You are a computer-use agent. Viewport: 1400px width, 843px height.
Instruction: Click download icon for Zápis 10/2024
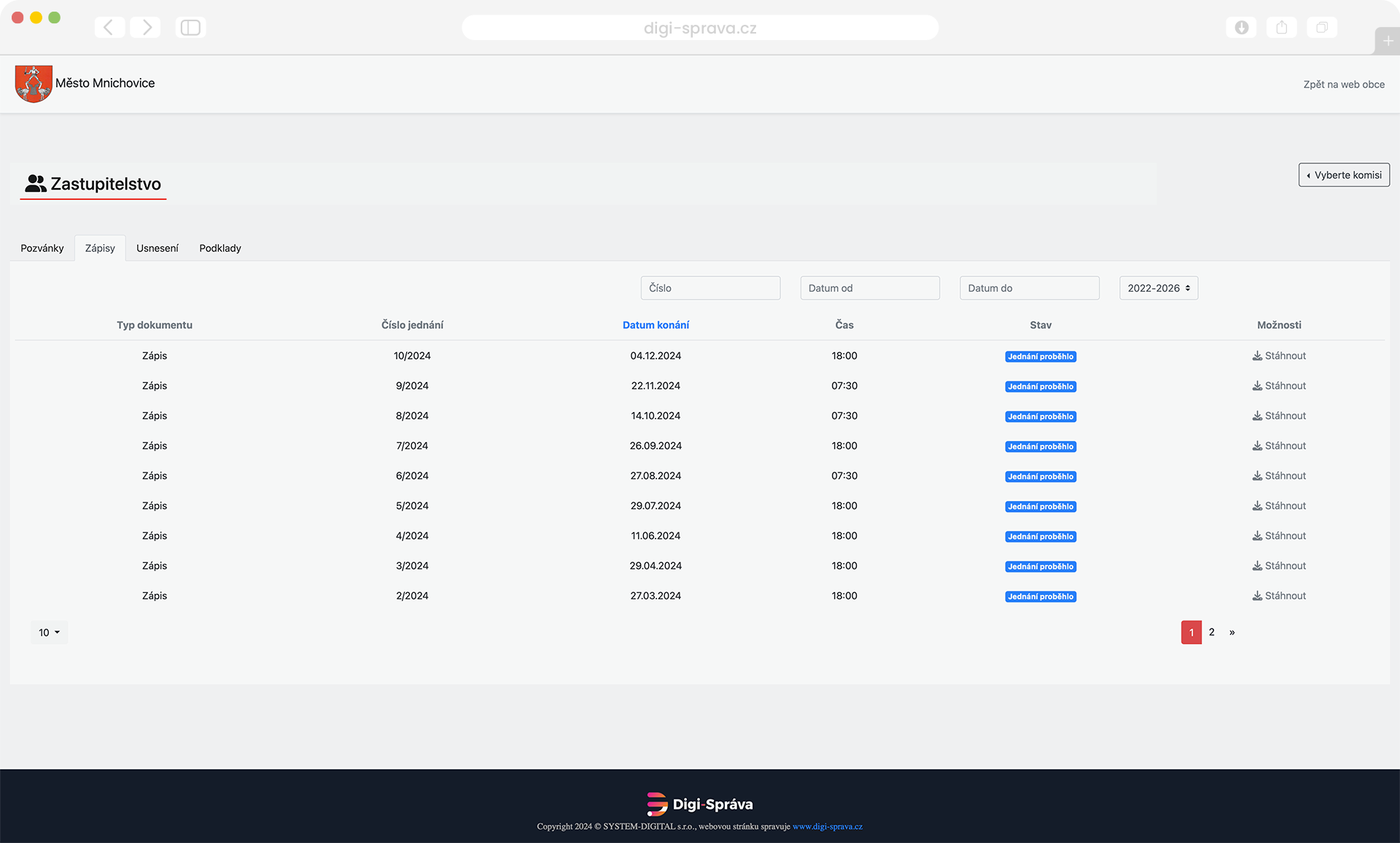(x=1257, y=356)
